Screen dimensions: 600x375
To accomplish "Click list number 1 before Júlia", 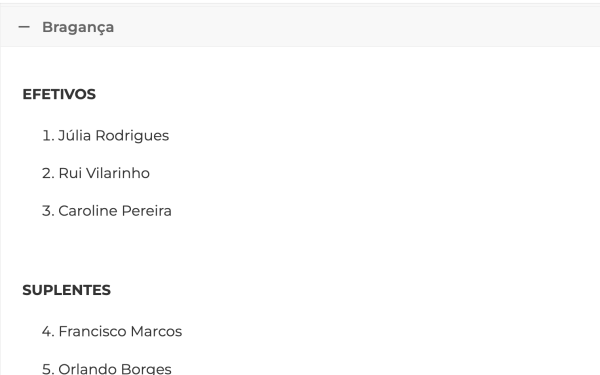I will (x=48, y=136).
